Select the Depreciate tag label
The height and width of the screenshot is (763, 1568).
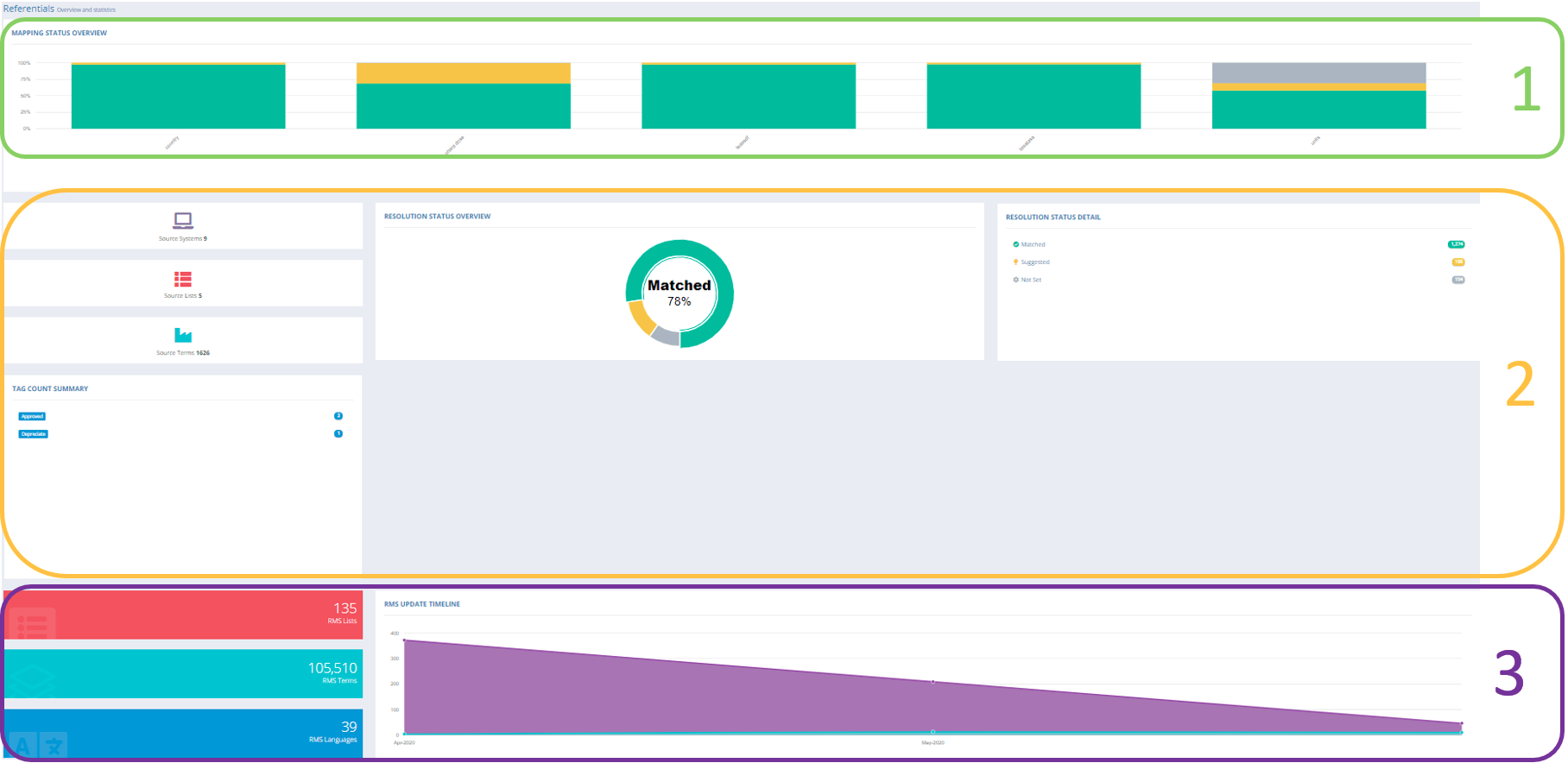tap(33, 434)
